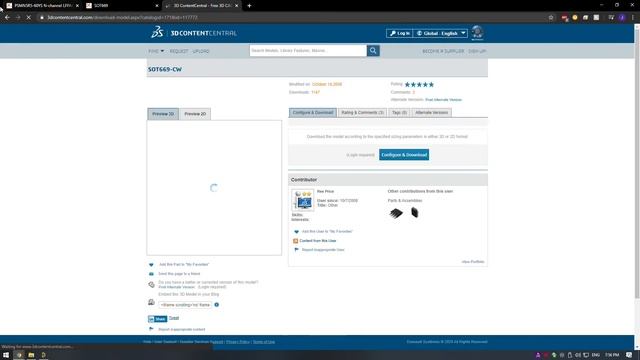
Task: Click the embed 3D model blog icon
Action: [x=151, y=302]
